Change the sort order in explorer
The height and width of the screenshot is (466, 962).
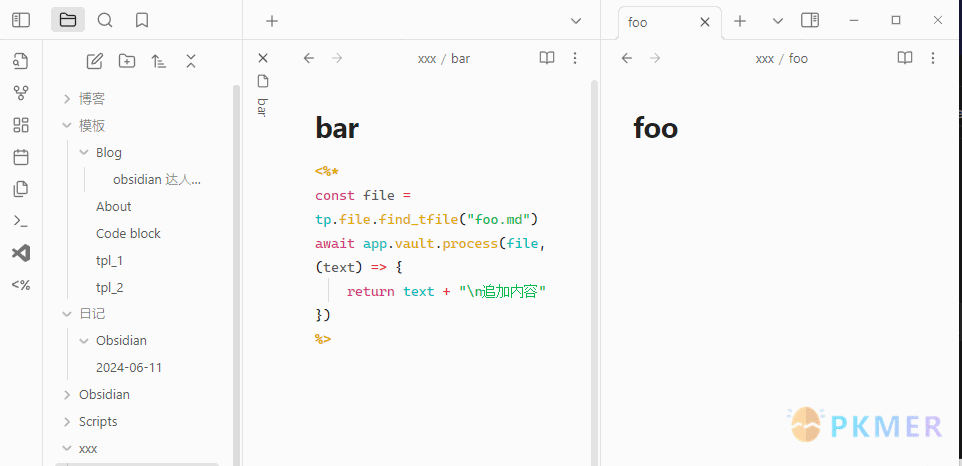pyautogui.click(x=159, y=61)
